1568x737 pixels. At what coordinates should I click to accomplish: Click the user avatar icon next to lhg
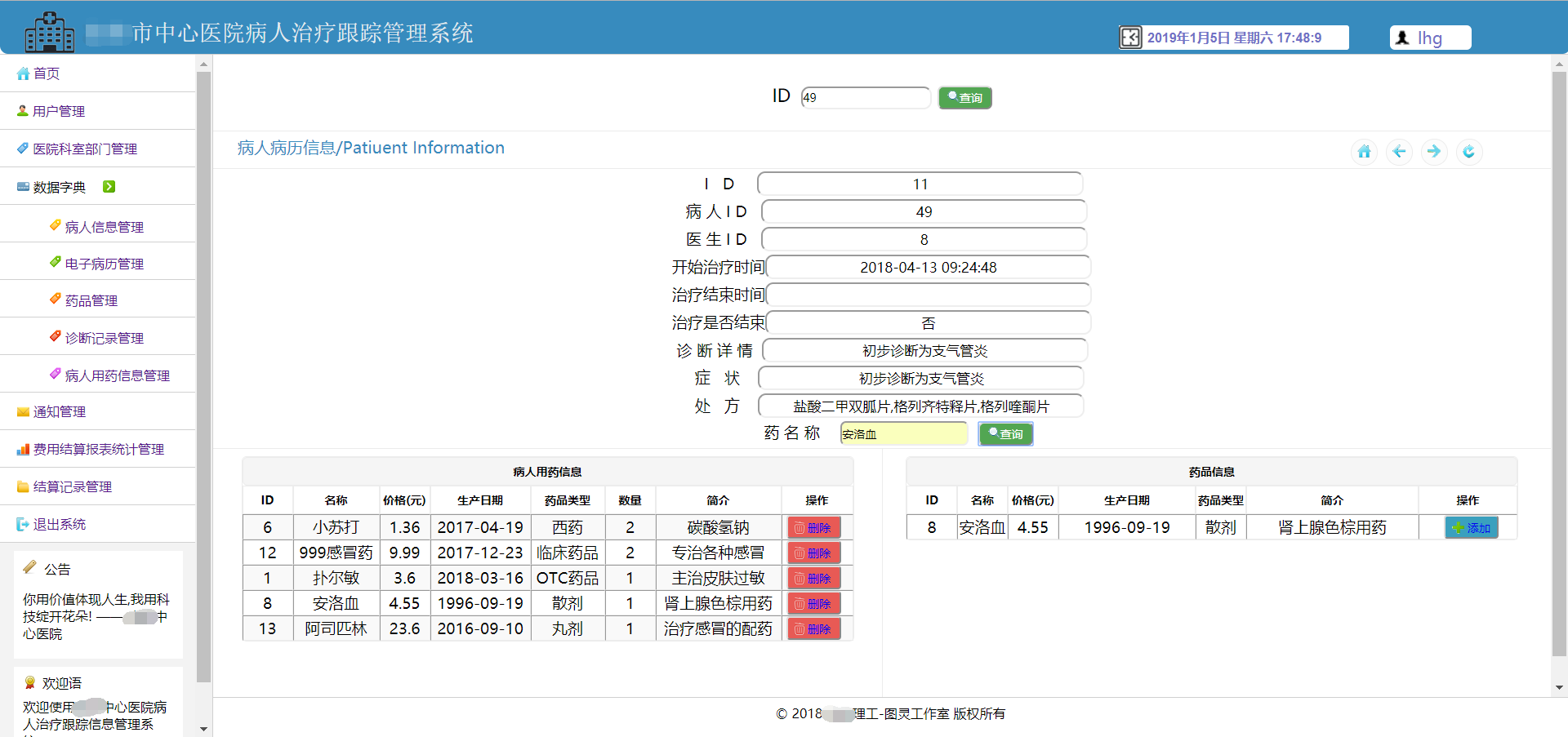(1402, 38)
